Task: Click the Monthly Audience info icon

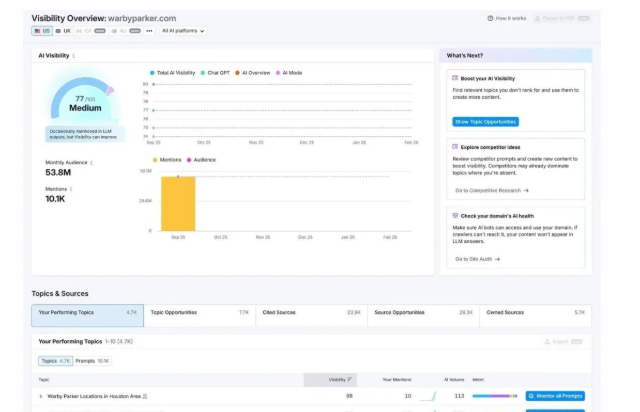Action: 91,162
